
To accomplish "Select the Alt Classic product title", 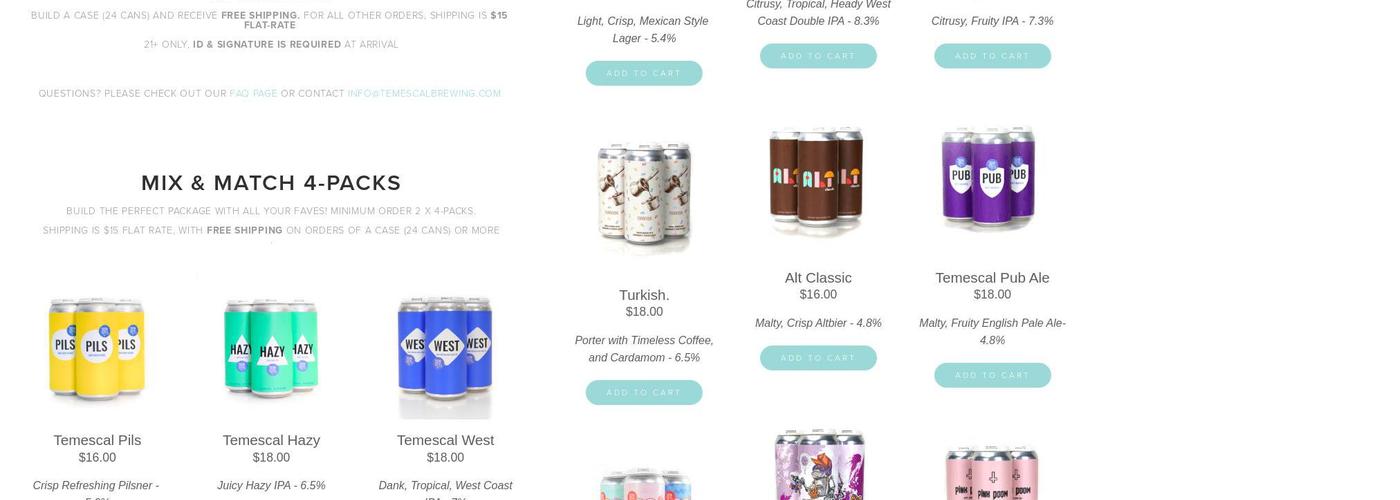I will click(818, 278).
